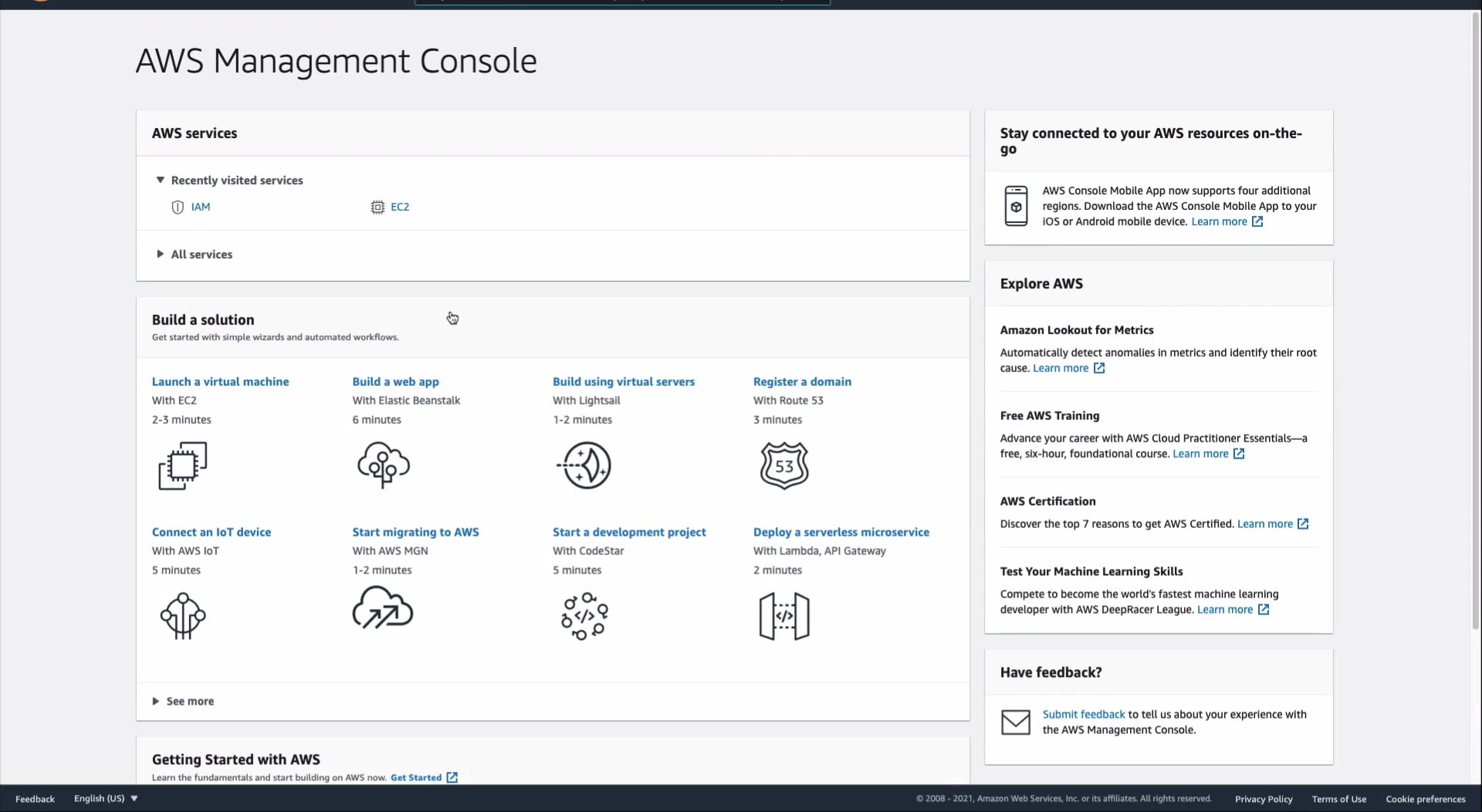Open Register a domain link
Screen dimensions: 1482x812
pyautogui.click(x=803, y=381)
